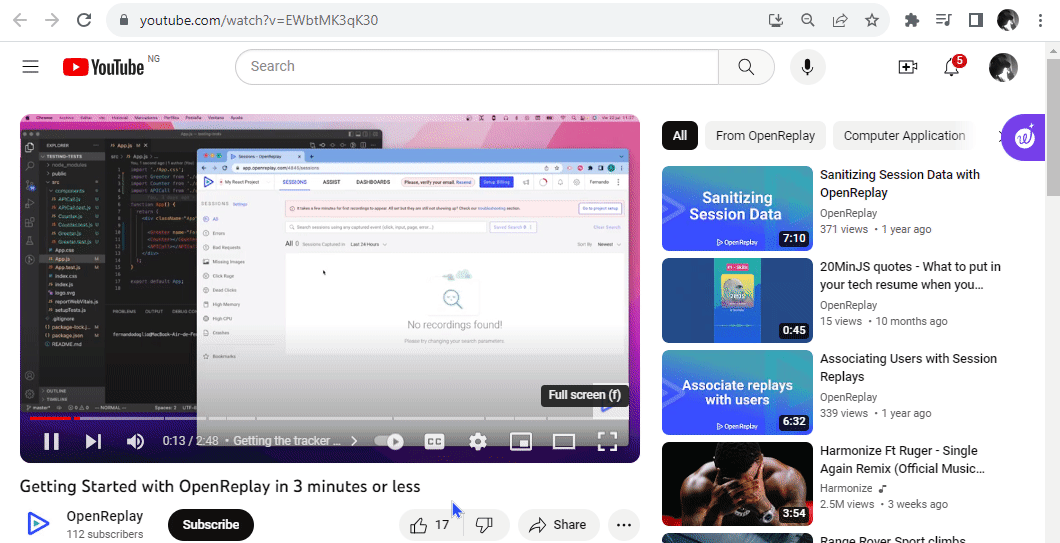The width and height of the screenshot is (1060, 543).
Task: Click the browser address bar URL
Action: 259,20
